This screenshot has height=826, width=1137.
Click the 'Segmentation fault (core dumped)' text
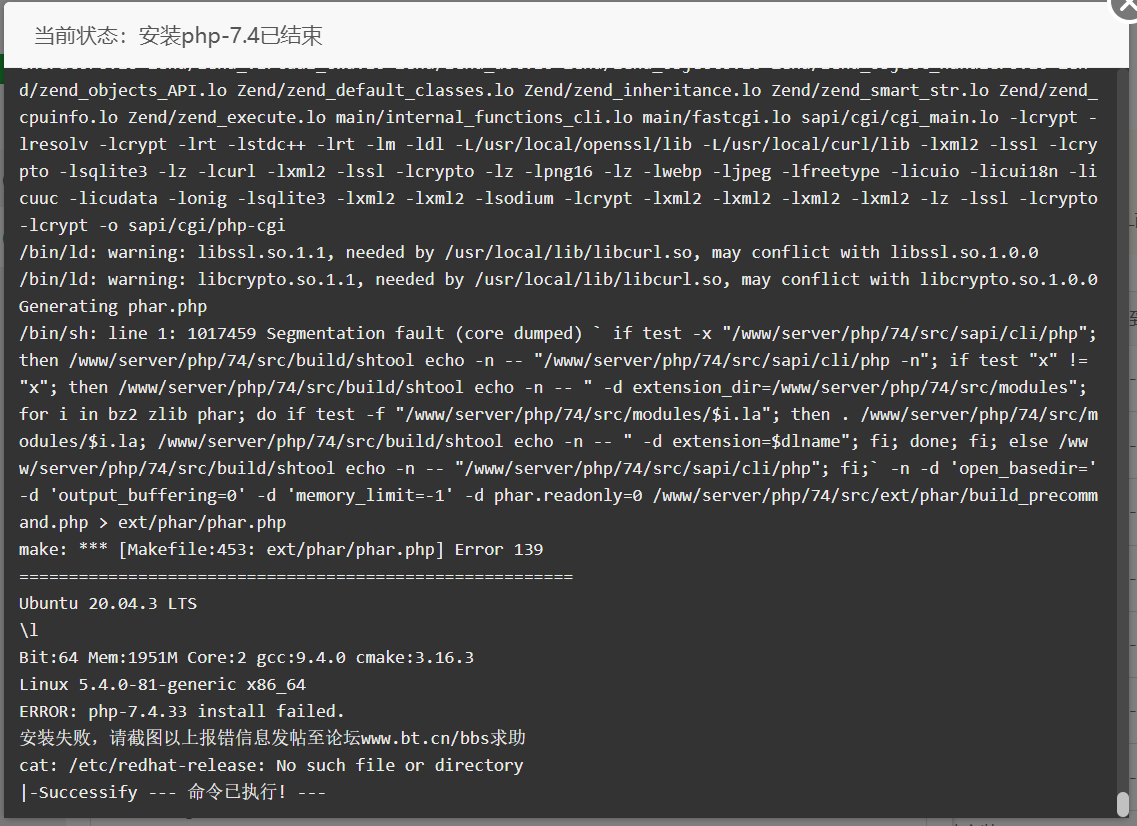(424, 333)
